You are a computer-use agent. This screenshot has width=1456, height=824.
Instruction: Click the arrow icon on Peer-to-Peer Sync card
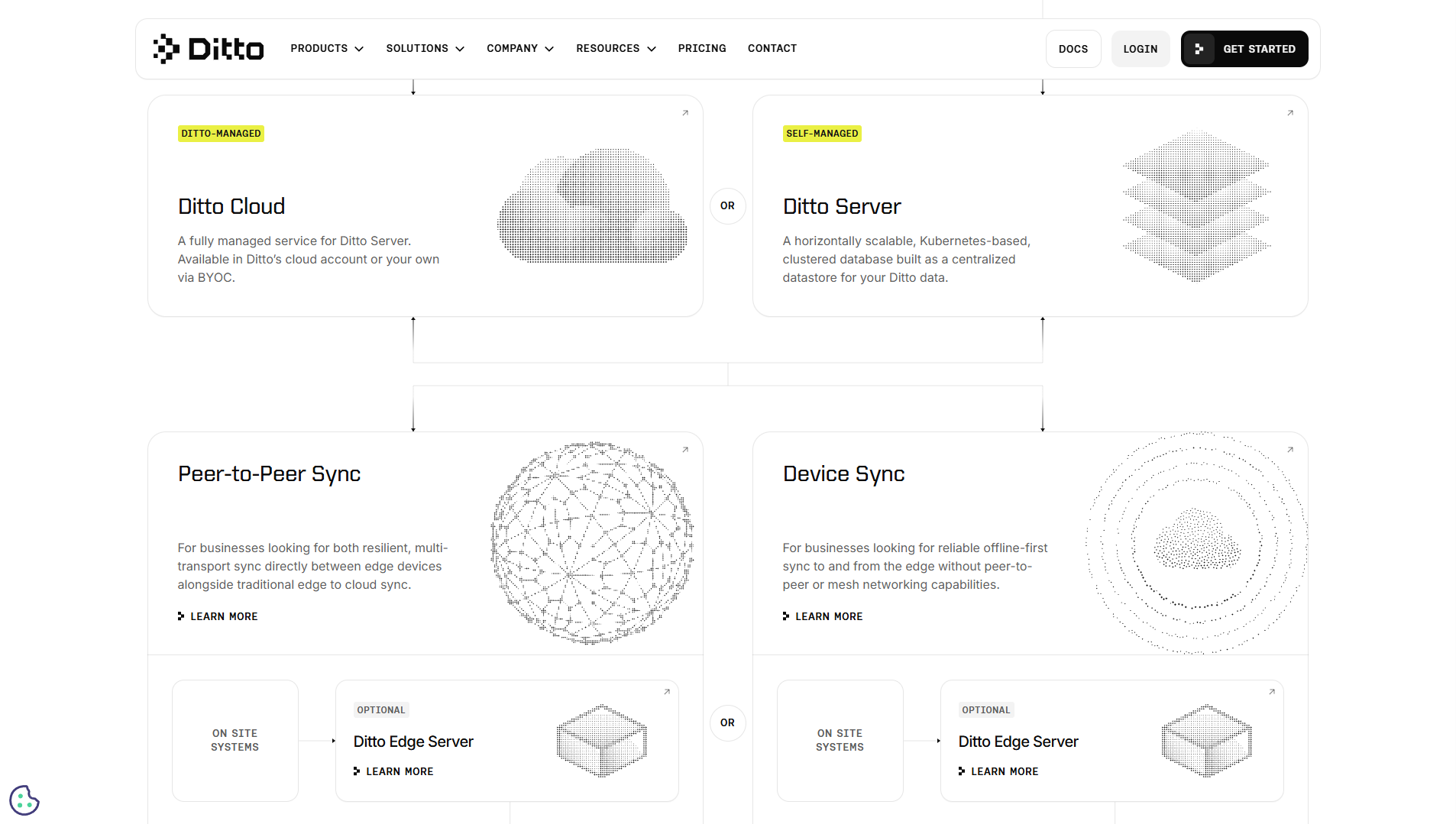(685, 450)
